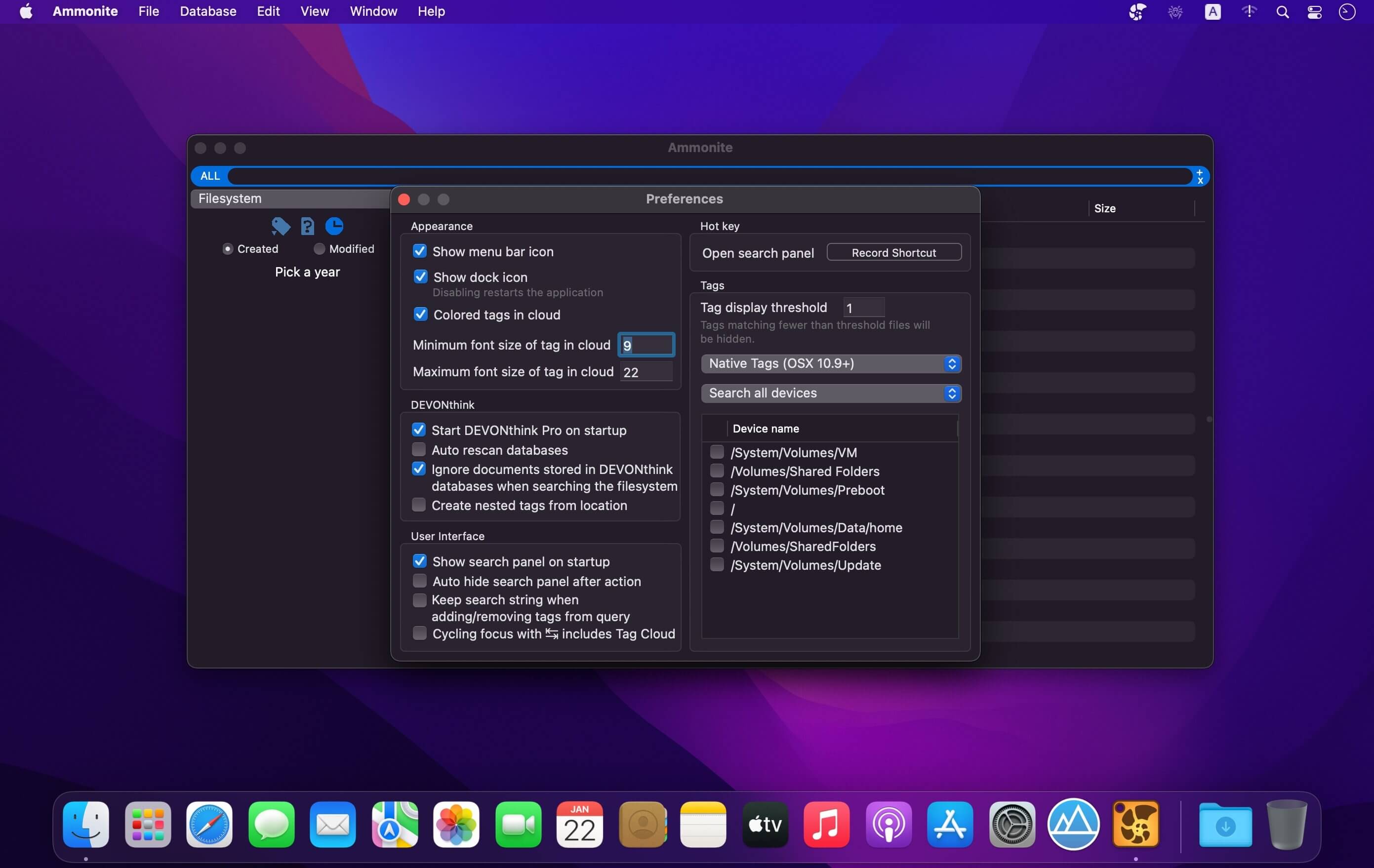The height and width of the screenshot is (868, 1374).
Task: Enable Keep search string option
Action: point(419,600)
